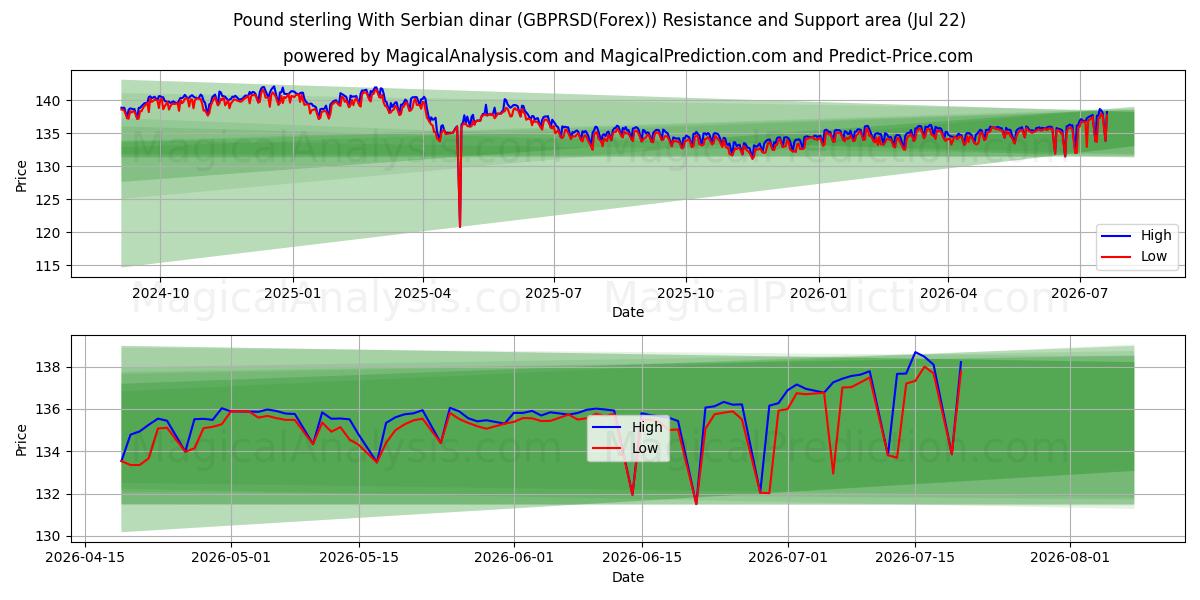The height and width of the screenshot is (600, 1200).
Task: Click the 2026-07-01 tick on lower chart
Action: point(787,560)
